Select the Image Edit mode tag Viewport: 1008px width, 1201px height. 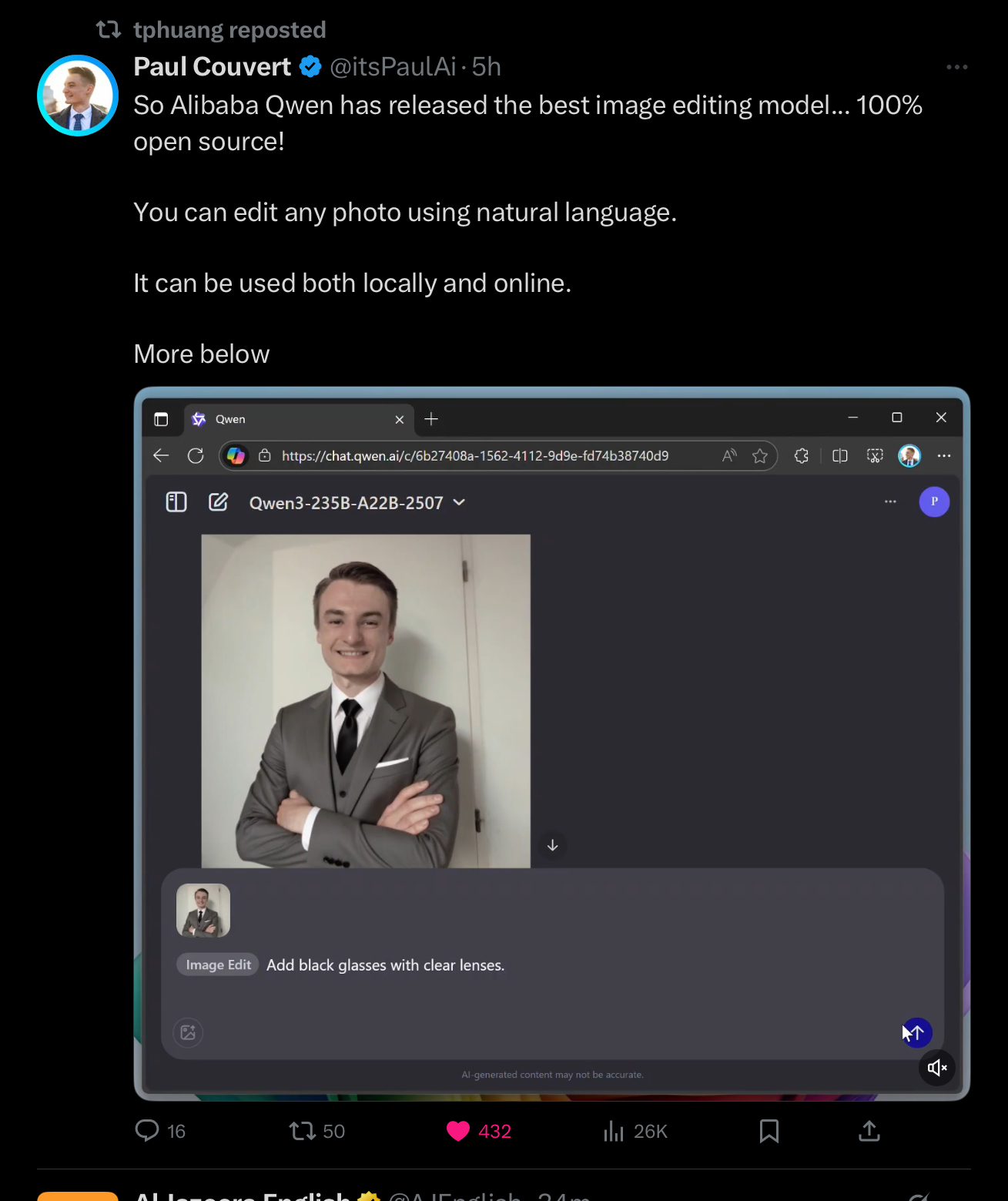(218, 965)
